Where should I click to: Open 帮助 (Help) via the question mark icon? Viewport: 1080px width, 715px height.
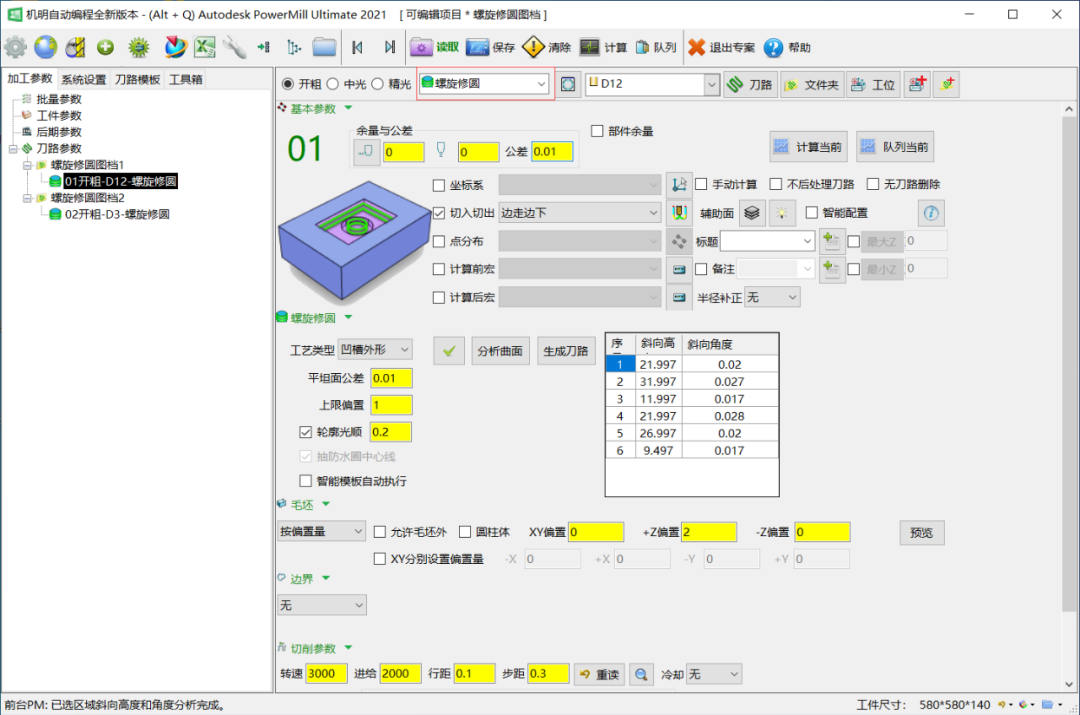click(x=774, y=47)
